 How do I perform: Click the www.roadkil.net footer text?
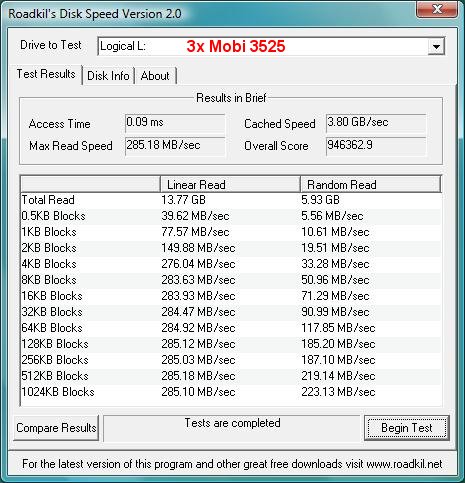coord(404,464)
